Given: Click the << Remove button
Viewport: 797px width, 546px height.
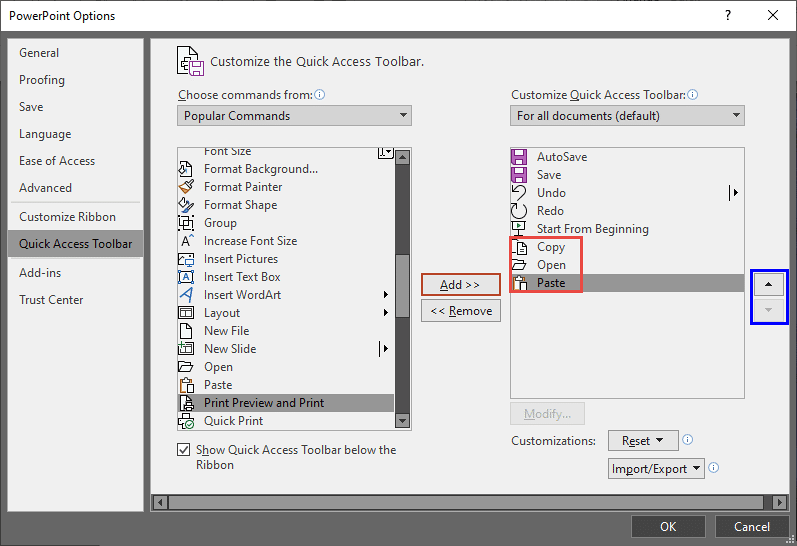Looking at the screenshot, I should tap(461, 311).
